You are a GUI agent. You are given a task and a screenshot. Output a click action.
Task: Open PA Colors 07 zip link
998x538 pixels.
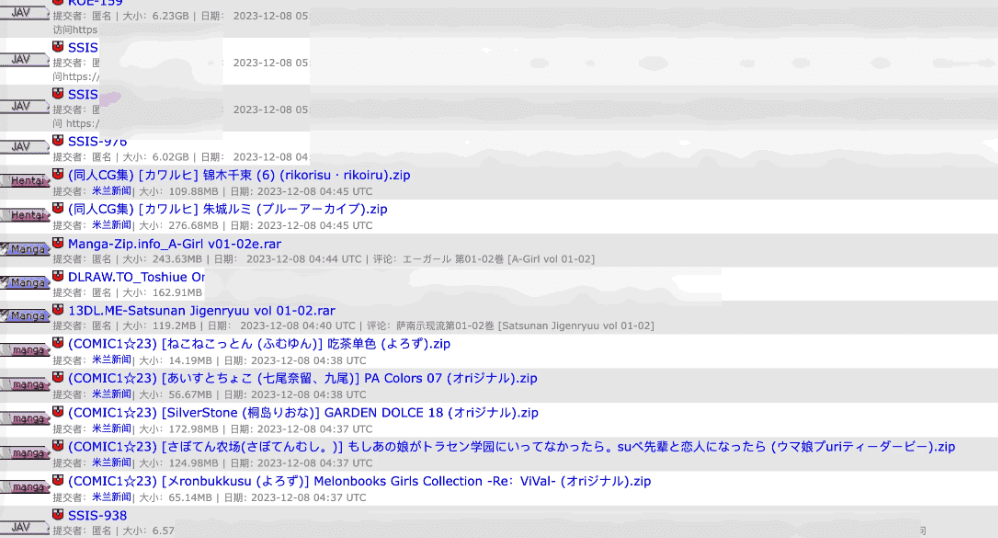click(302, 378)
